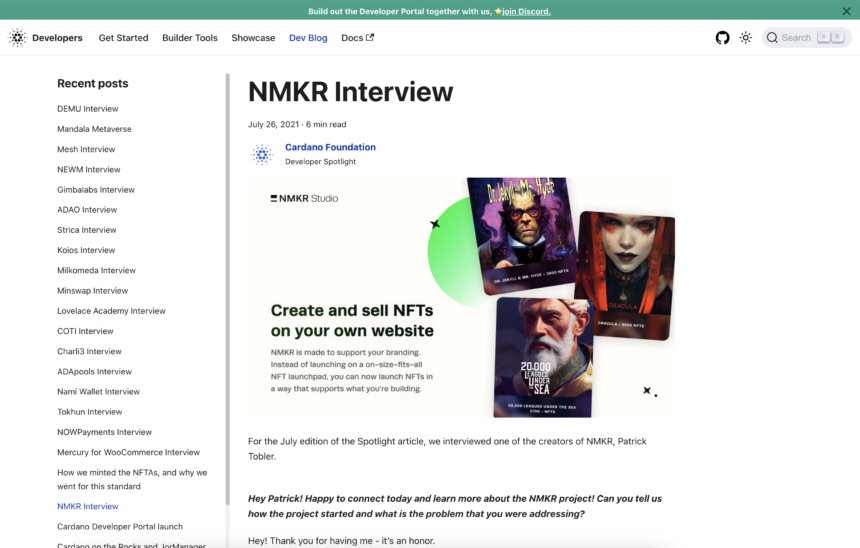Open the DEMU Interview post

[x=88, y=109]
